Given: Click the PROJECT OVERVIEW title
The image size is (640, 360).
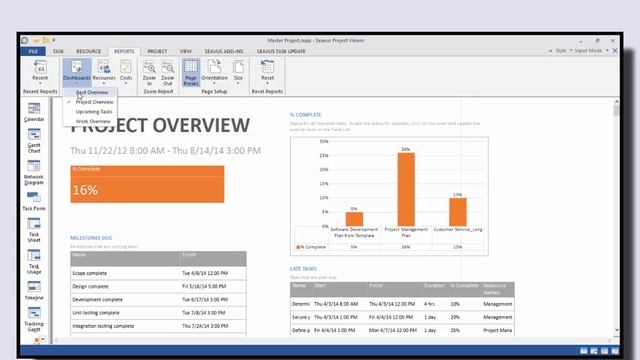Looking at the screenshot, I should point(160,125).
